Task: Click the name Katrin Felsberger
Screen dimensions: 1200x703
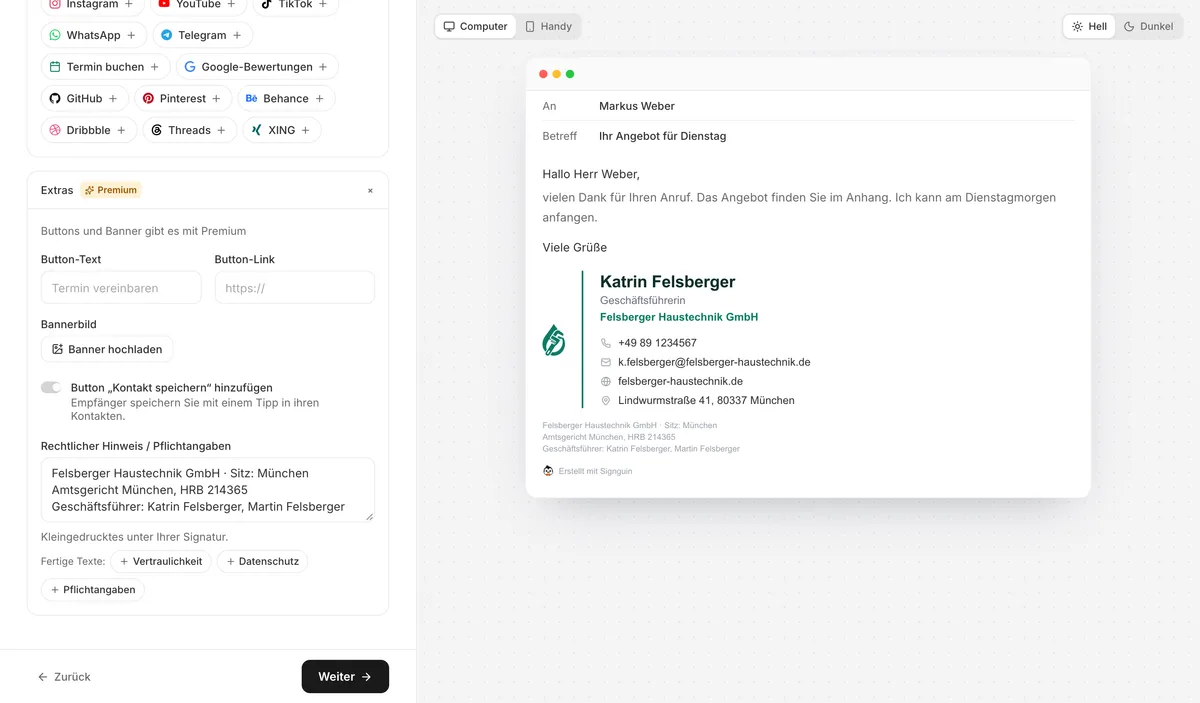Action: (x=667, y=282)
